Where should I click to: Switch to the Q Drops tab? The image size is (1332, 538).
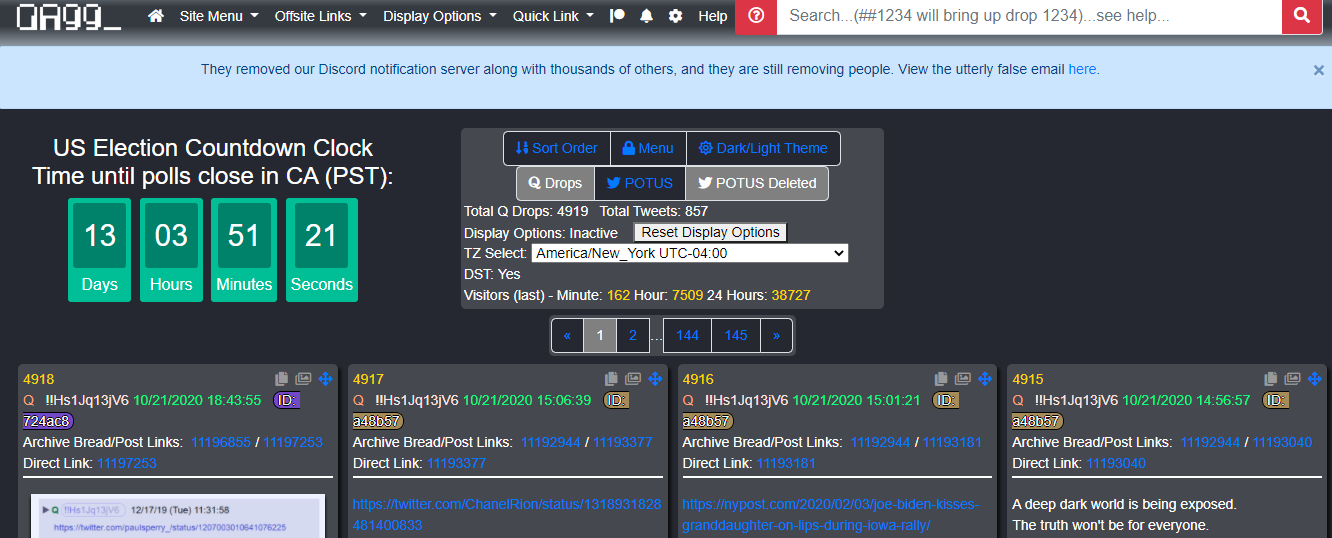(x=555, y=183)
